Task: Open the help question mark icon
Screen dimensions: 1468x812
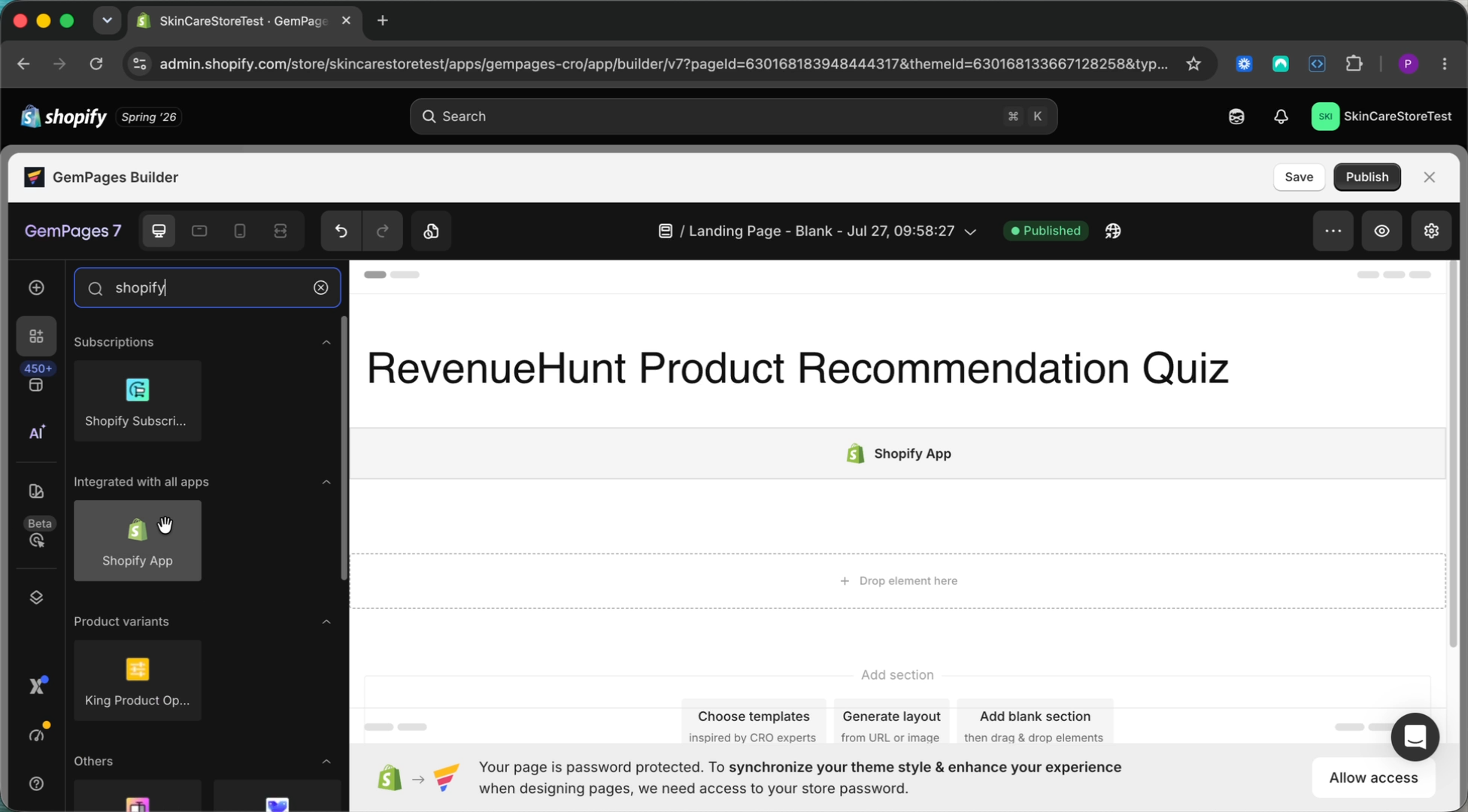Action: [36, 783]
